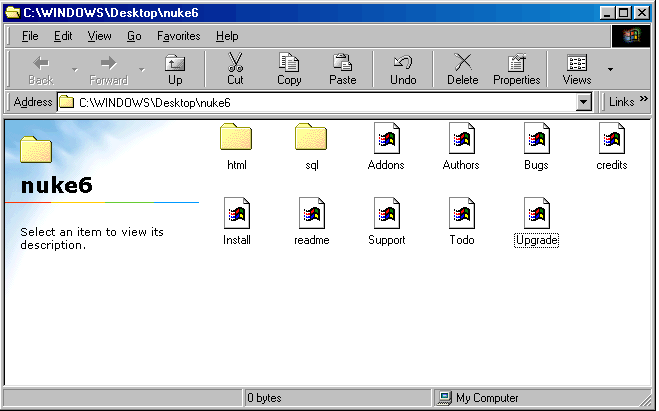Click the Undo toolbar icon
Screen dimensions: 659x411
(403, 63)
